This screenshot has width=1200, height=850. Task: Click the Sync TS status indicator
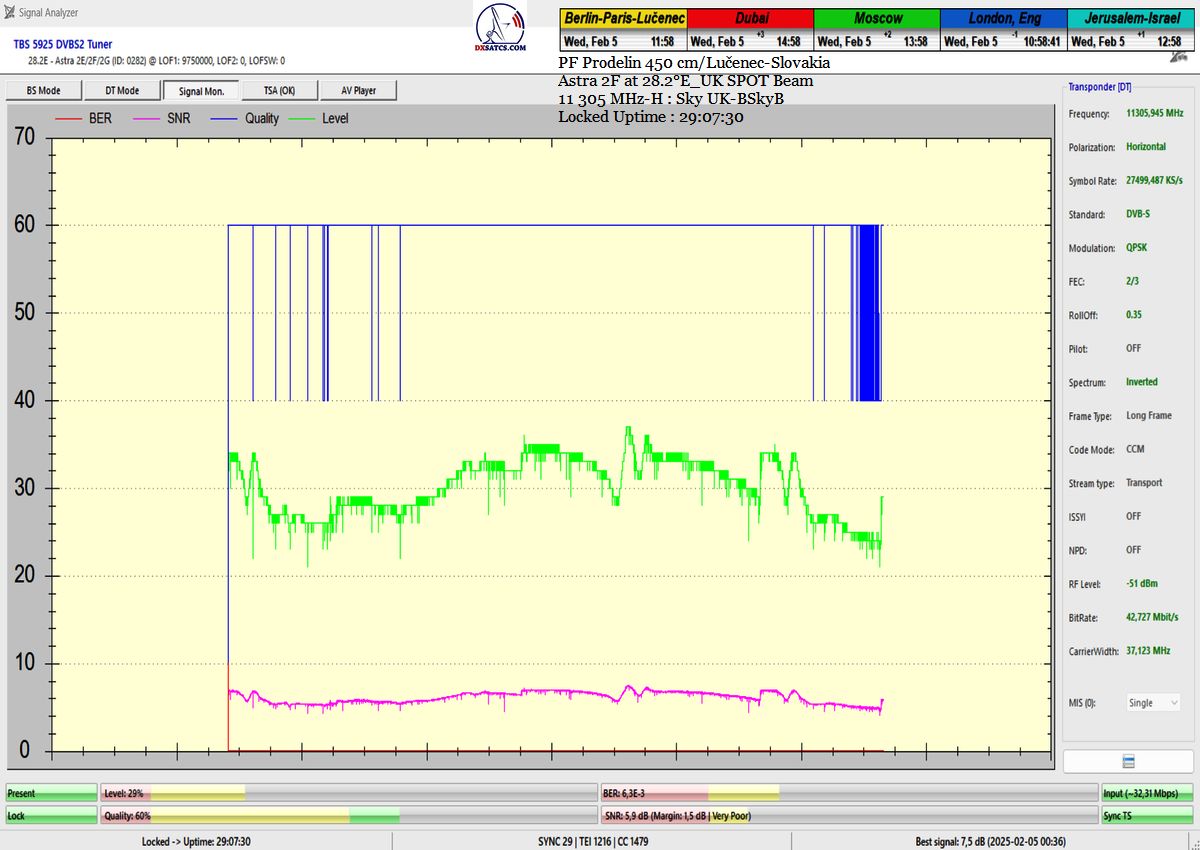point(1146,816)
